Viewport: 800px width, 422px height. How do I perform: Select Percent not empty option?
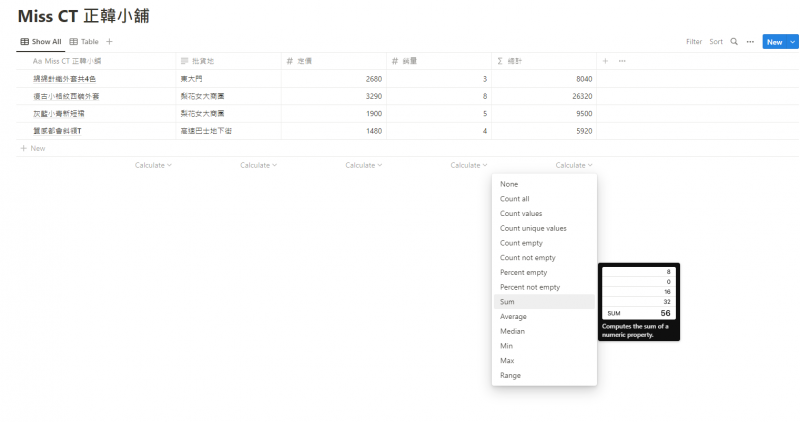(x=544, y=287)
